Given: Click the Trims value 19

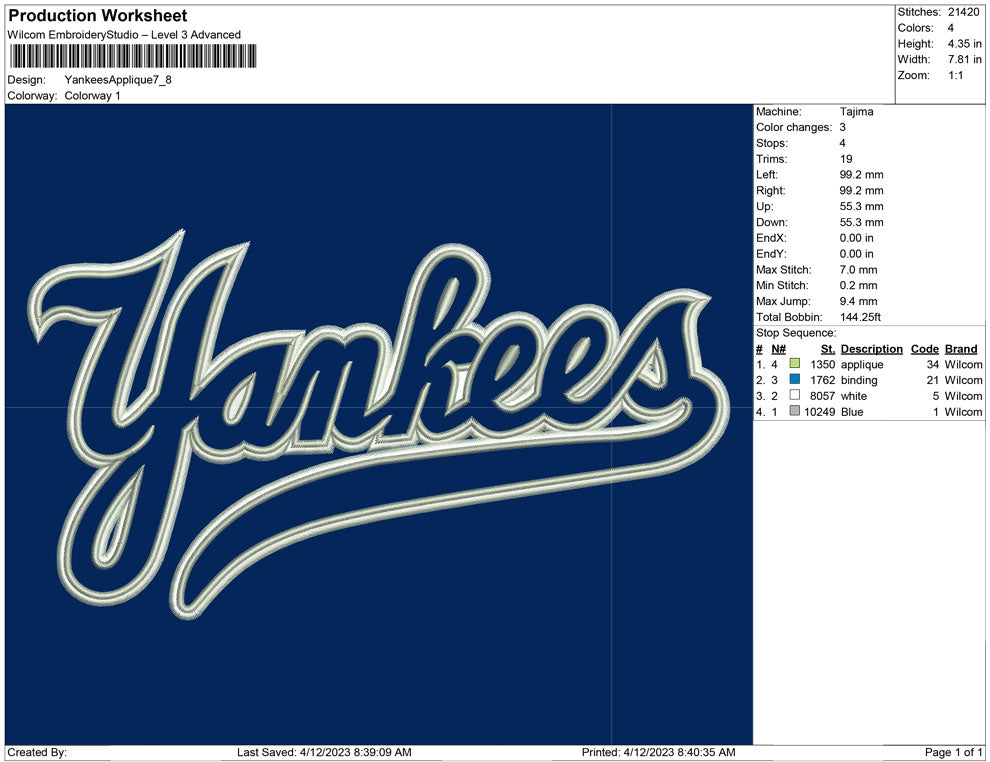Looking at the screenshot, I should pyautogui.click(x=846, y=159).
